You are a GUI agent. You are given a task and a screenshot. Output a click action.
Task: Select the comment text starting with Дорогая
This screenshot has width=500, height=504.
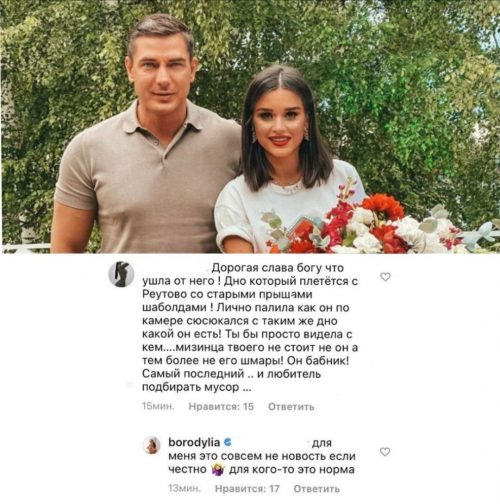250,327
